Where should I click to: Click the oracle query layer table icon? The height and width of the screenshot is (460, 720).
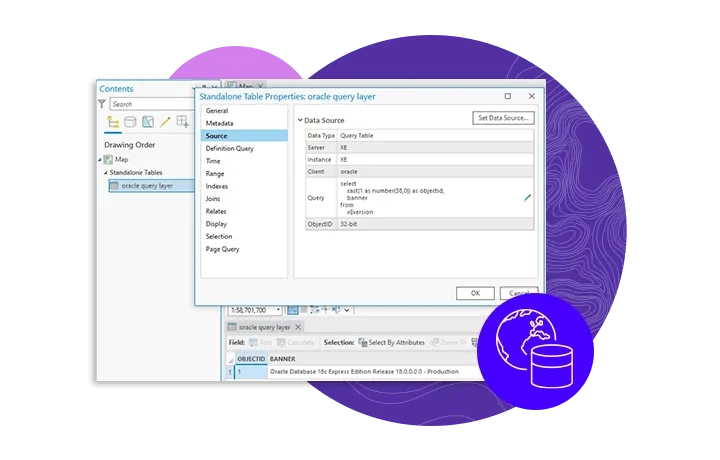(x=114, y=185)
